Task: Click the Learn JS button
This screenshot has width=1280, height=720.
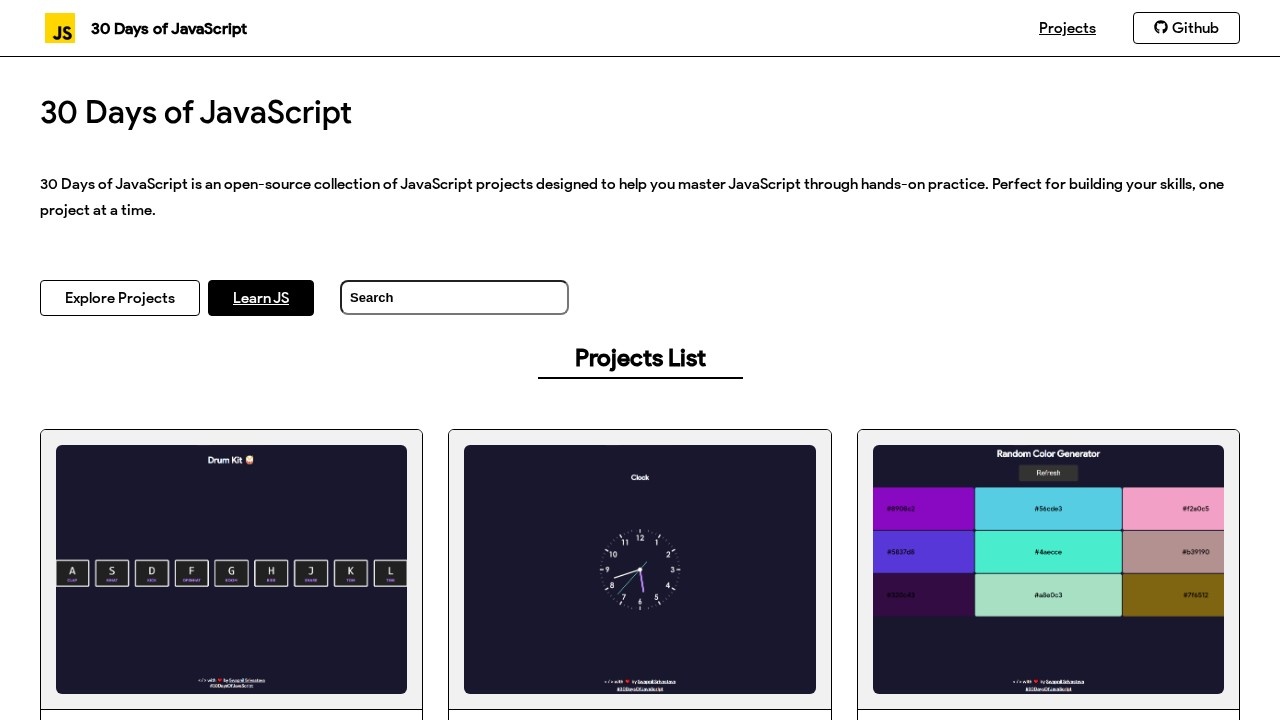Action: (x=261, y=298)
